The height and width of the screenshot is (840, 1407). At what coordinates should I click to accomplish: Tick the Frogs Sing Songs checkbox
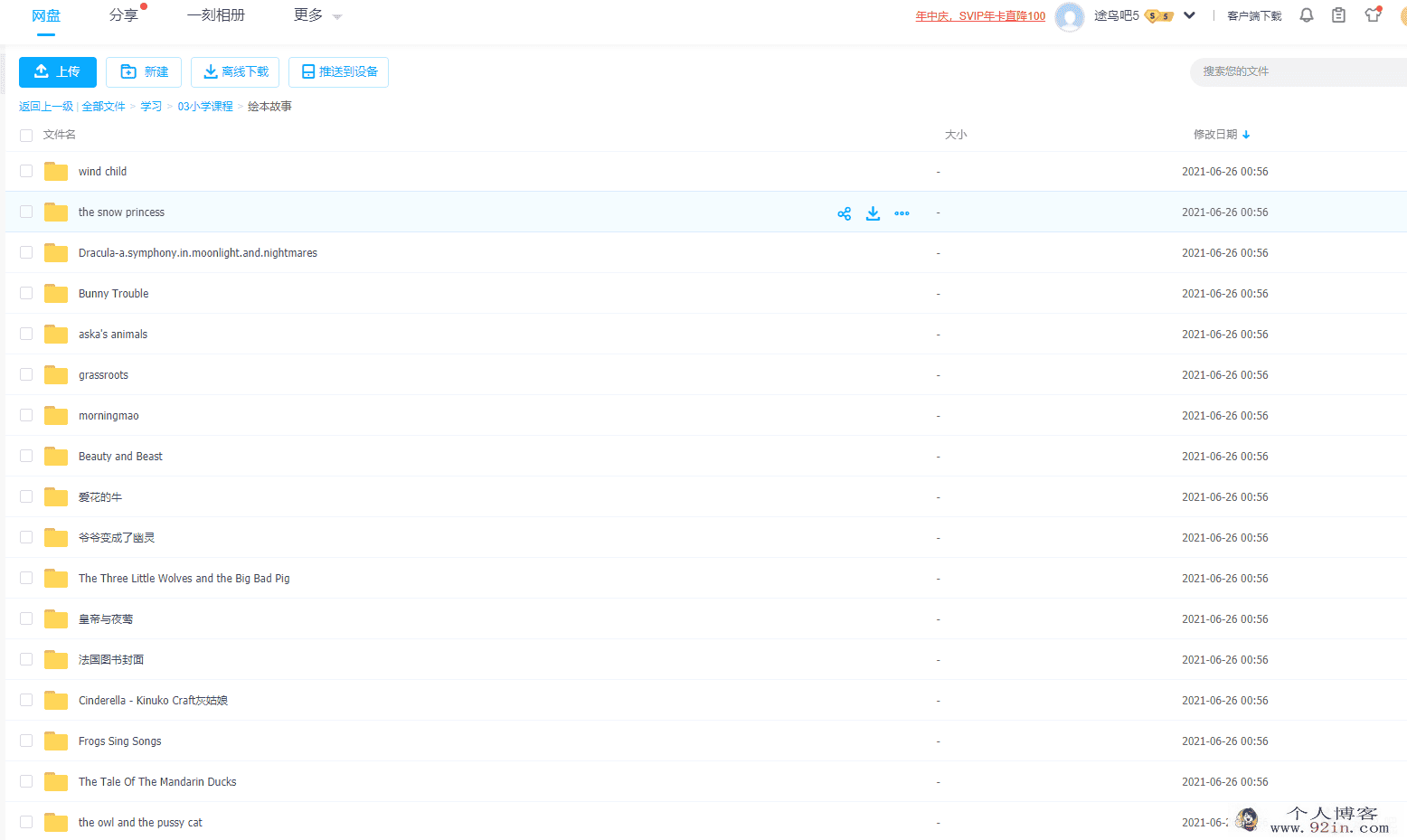26,741
